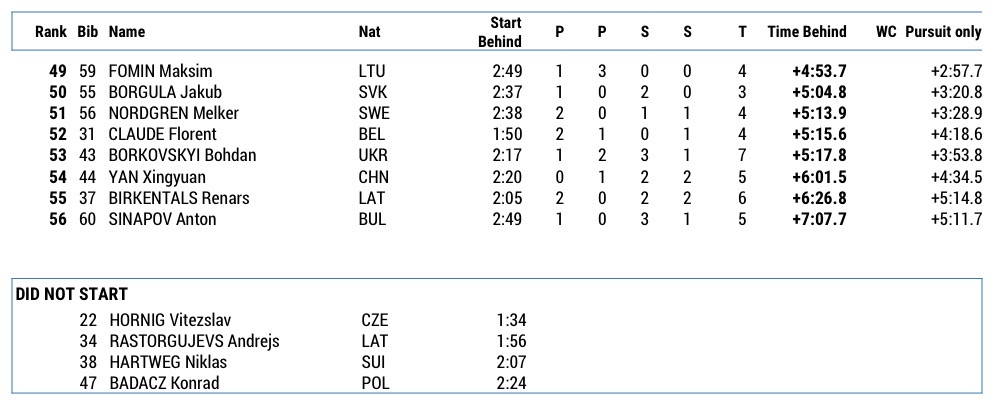Image resolution: width=998 pixels, height=405 pixels.
Task: Click the Time Behind column header
Action: pos(807,32)
